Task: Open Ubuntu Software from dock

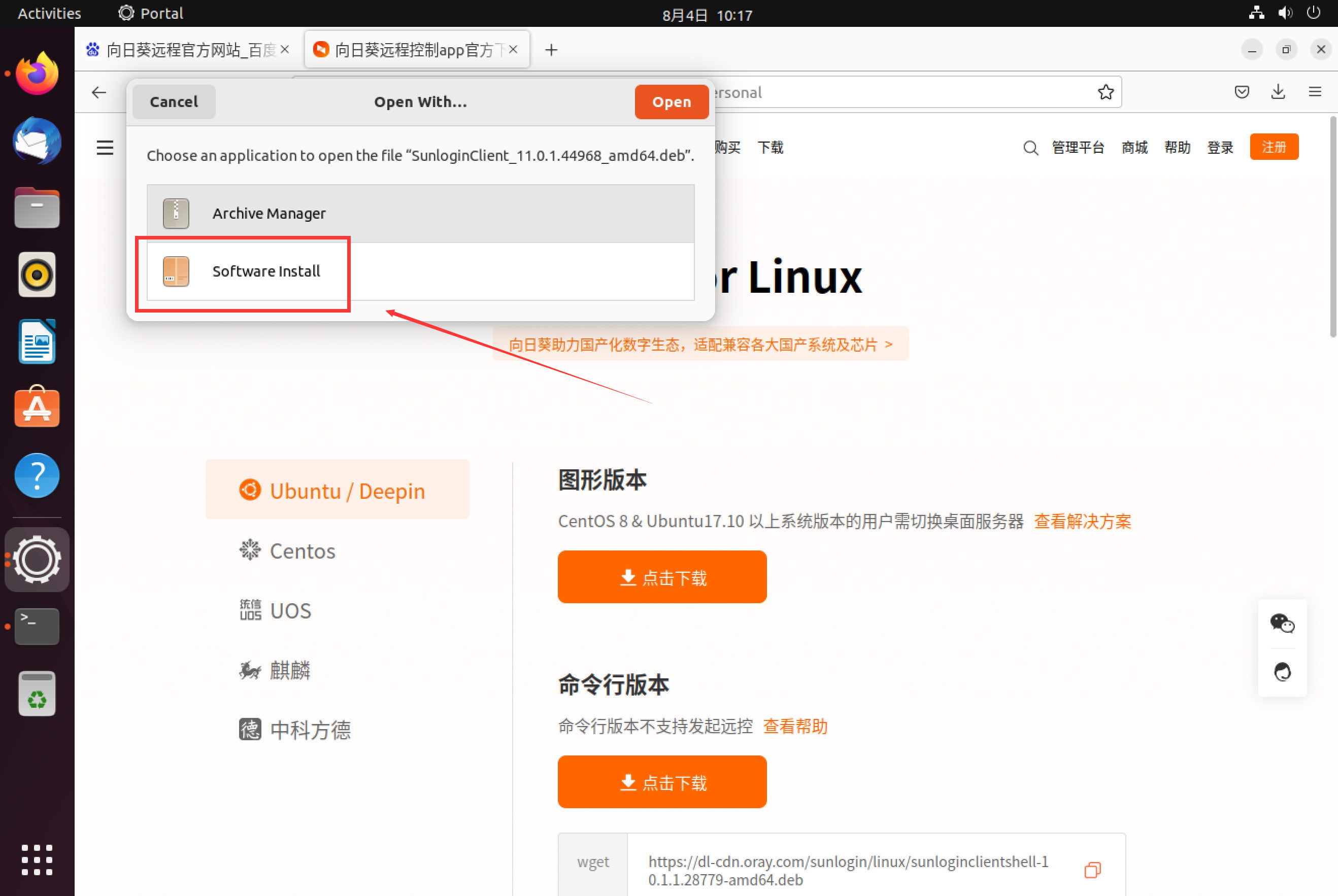Action: [x=37, y=407]
